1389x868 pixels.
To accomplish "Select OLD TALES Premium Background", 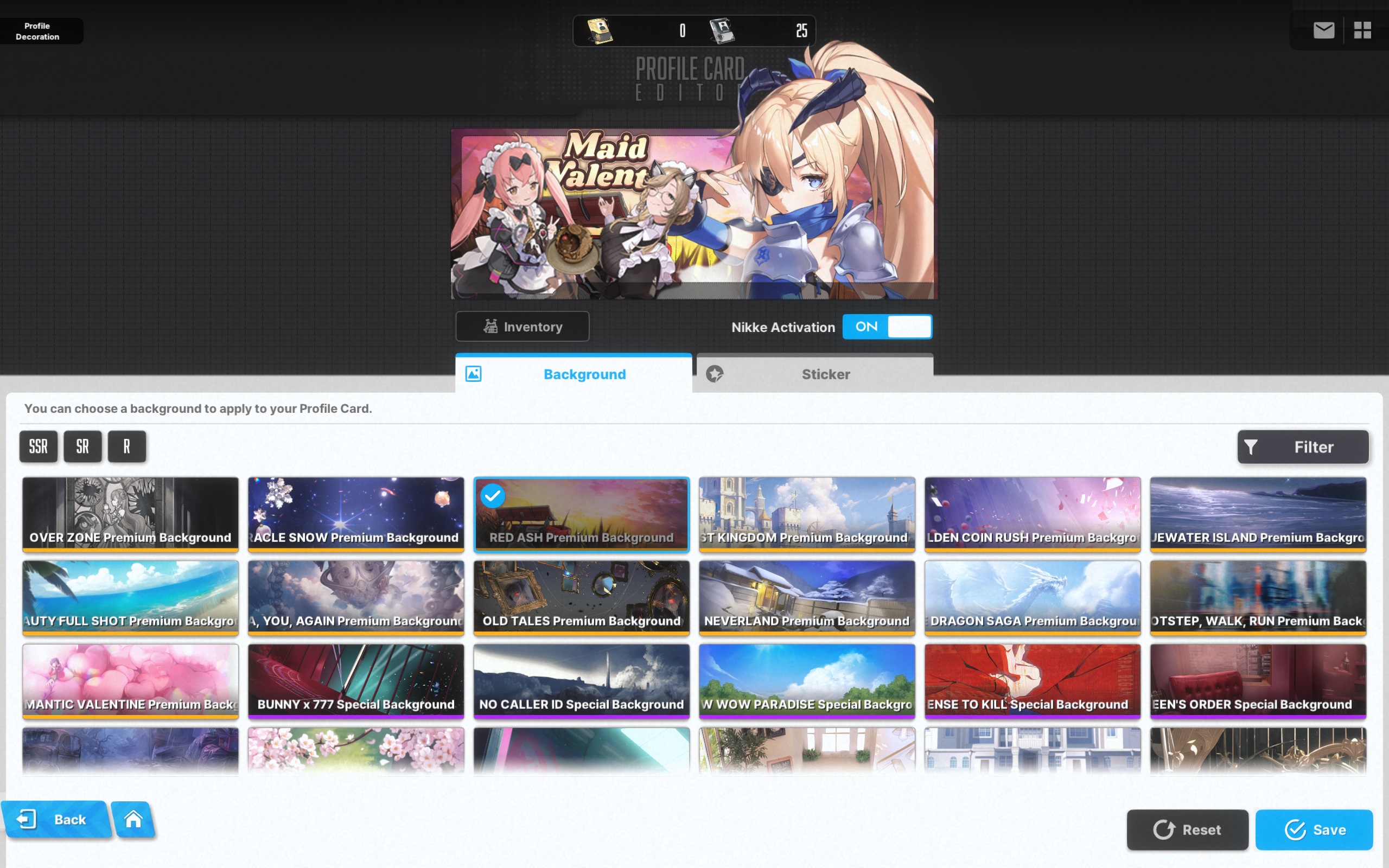I will [x=582, y=598].
